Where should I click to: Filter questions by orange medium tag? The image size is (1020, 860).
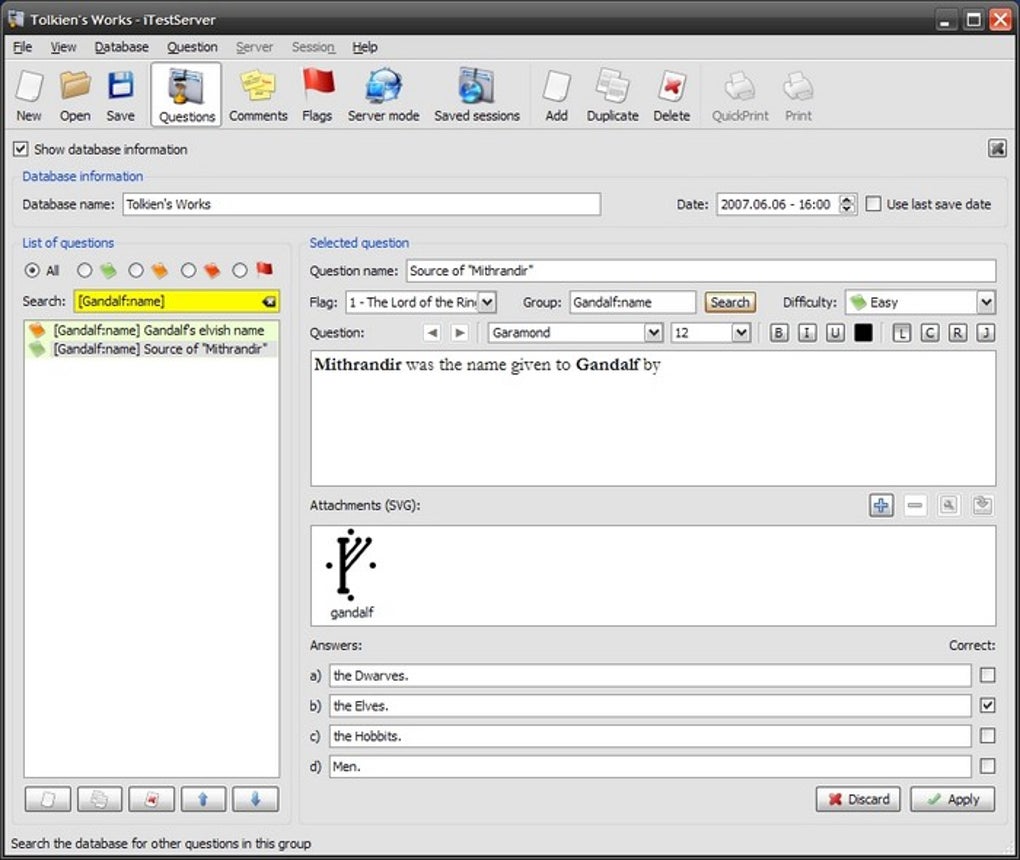pos(136,270)
